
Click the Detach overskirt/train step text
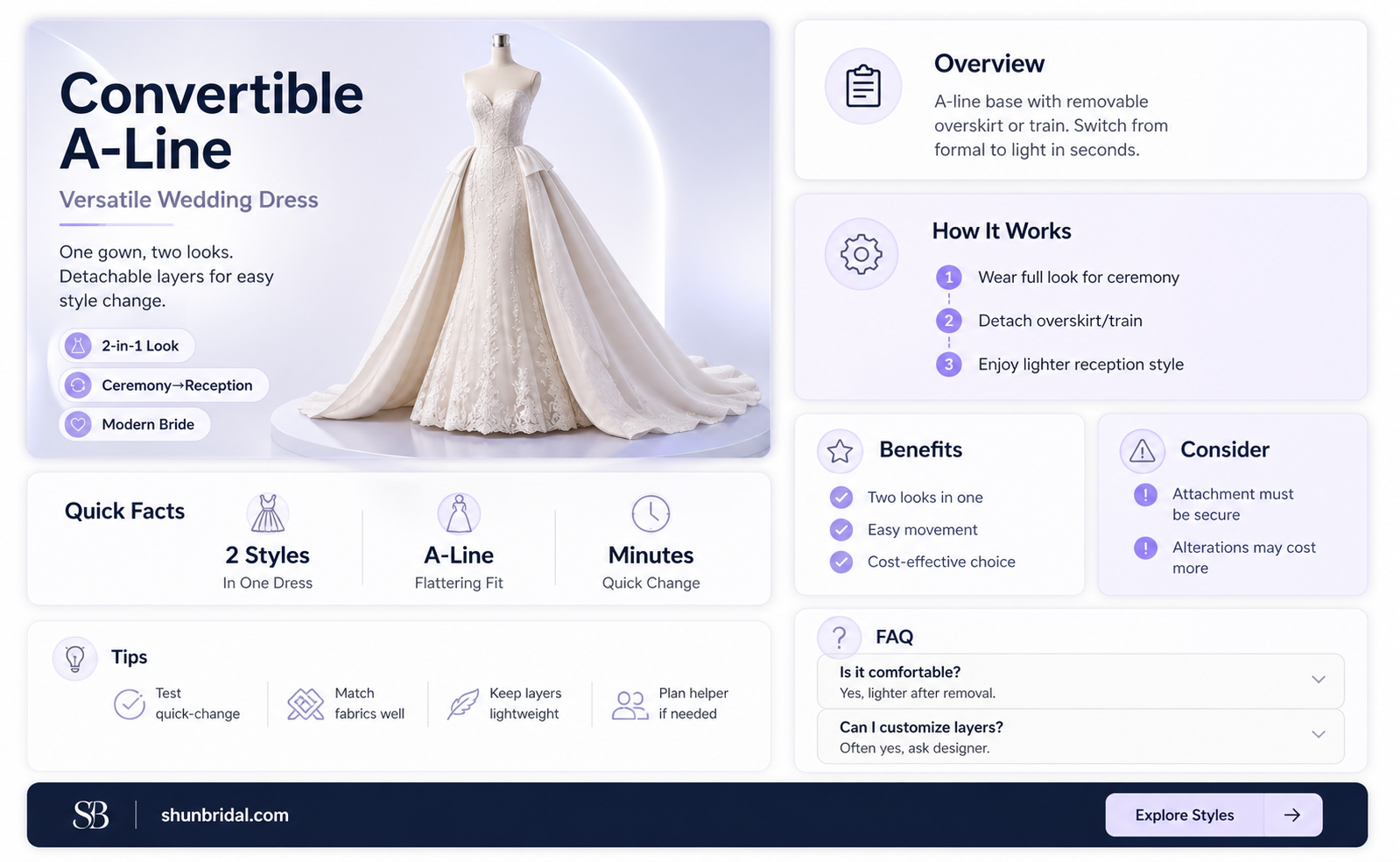[1060, 321]
